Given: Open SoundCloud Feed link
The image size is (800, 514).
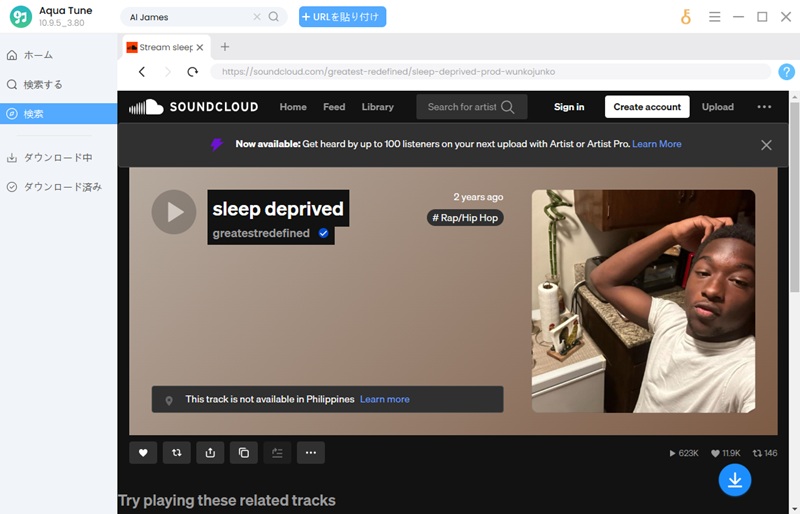Looking at the screenshot, I should (x=334, y=107).
